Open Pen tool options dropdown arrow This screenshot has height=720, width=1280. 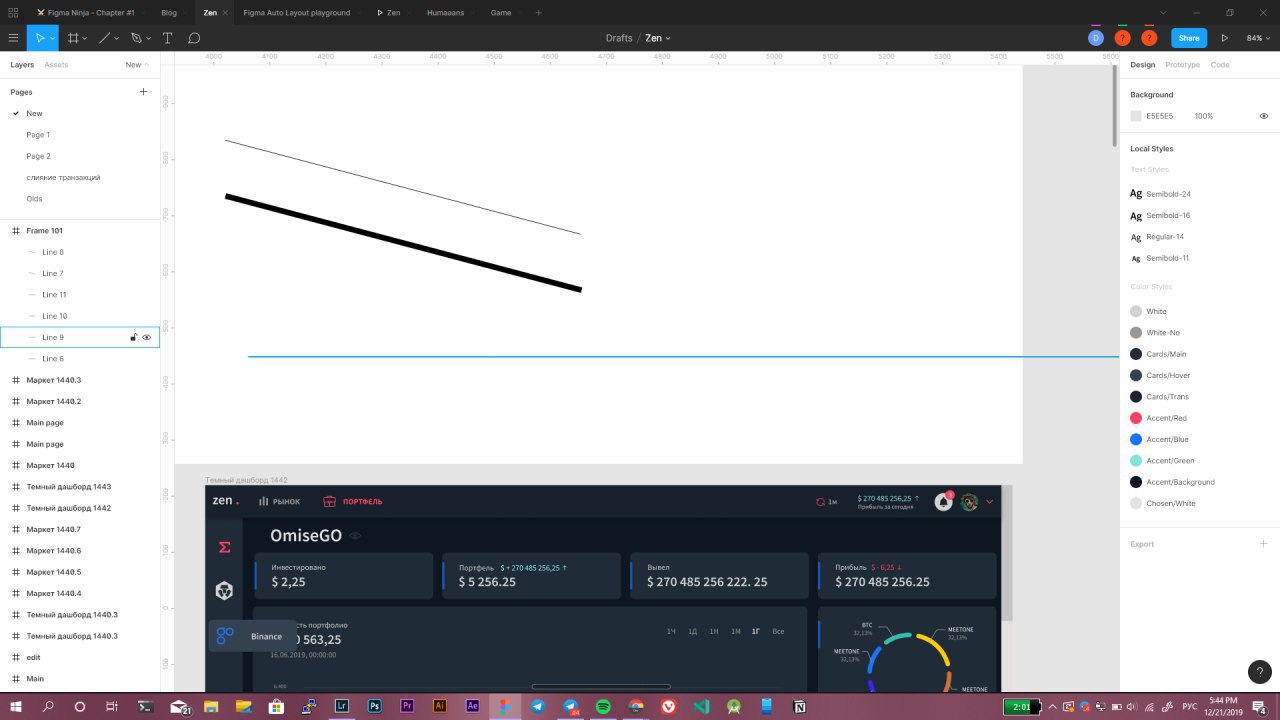point(148,38)
